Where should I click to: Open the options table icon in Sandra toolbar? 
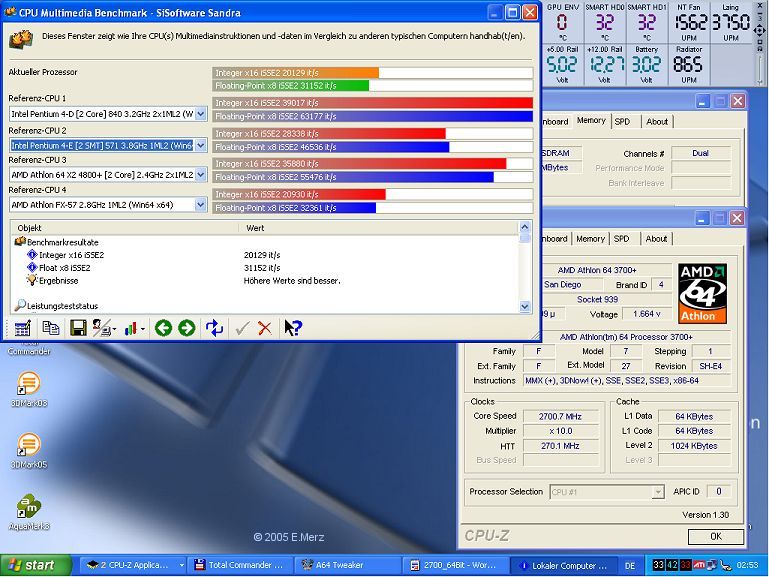[22, 328]
